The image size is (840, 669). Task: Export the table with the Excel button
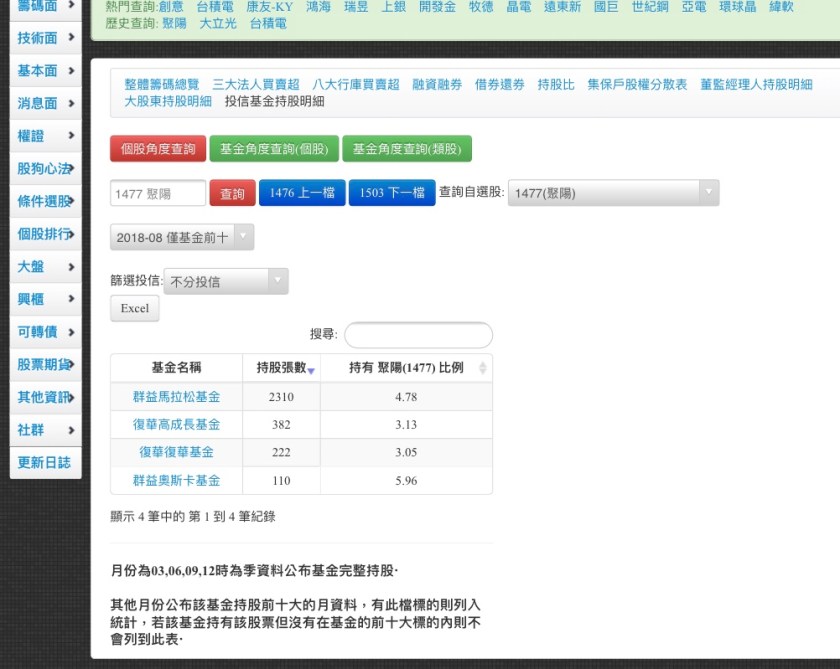coord(134,309)
